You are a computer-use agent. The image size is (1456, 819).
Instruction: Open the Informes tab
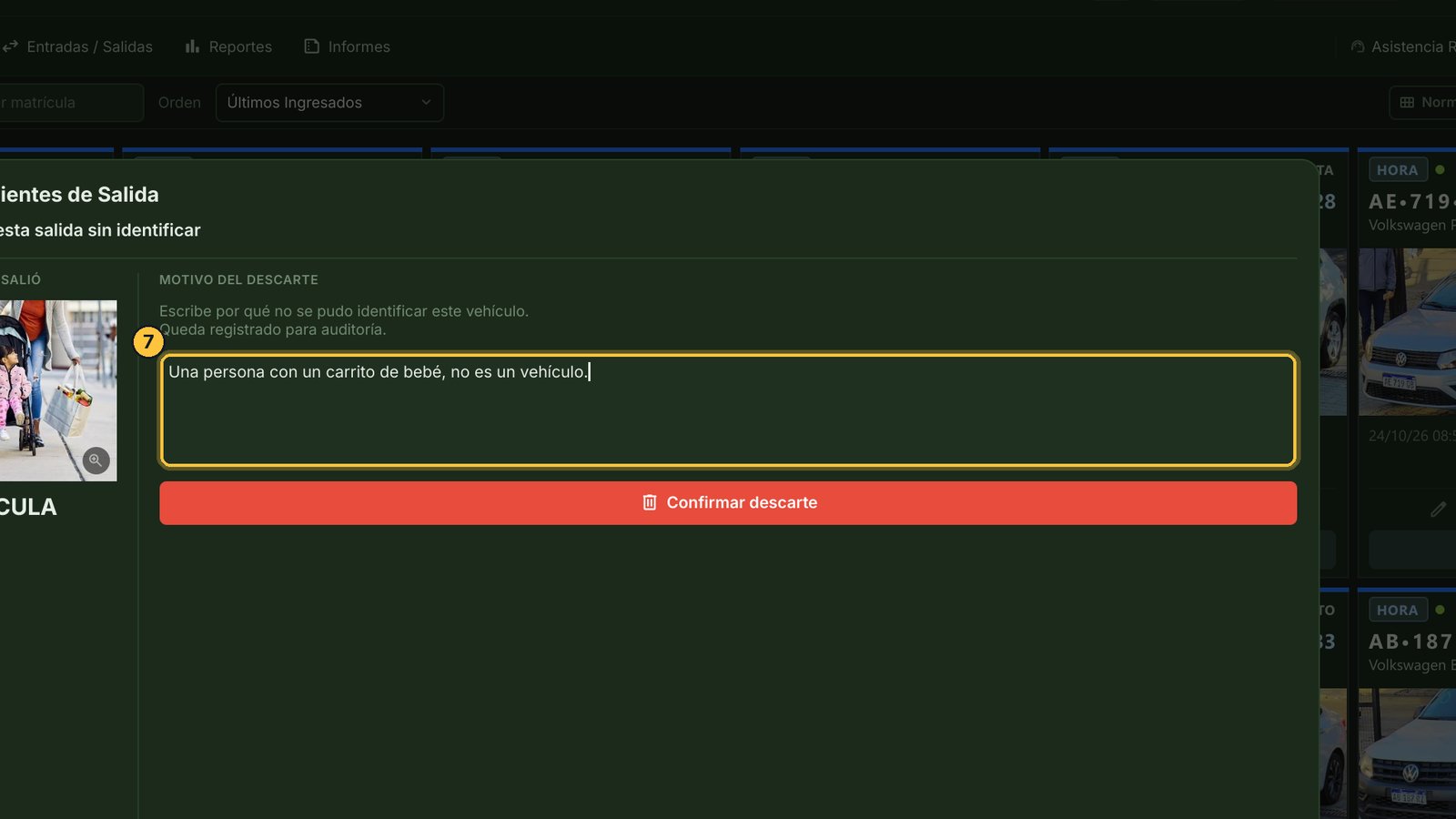click(x=347, y=46)
